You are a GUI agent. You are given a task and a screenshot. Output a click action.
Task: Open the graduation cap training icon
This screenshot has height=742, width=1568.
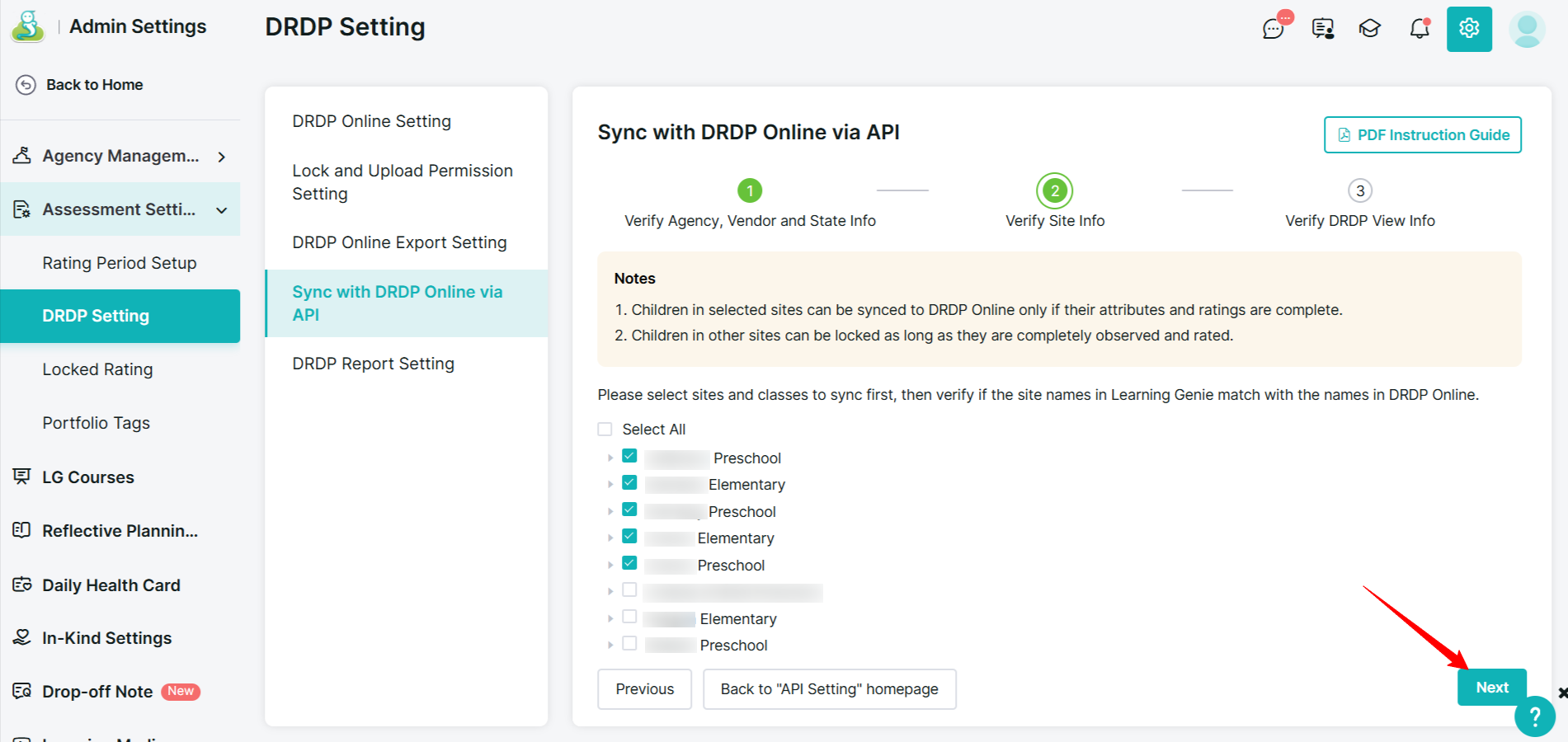click(1370, 29)
